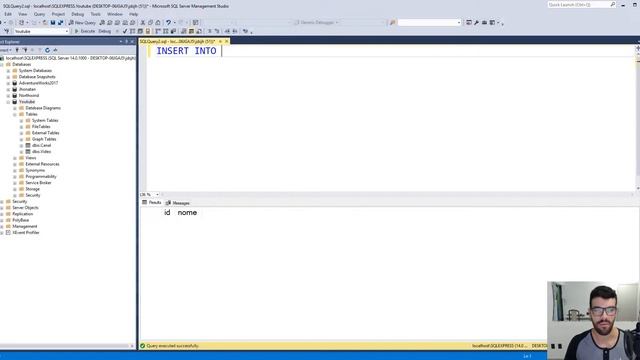This screenshot has height=360, width=640.
Task: Open the Window menu
Action: point(115,14)
